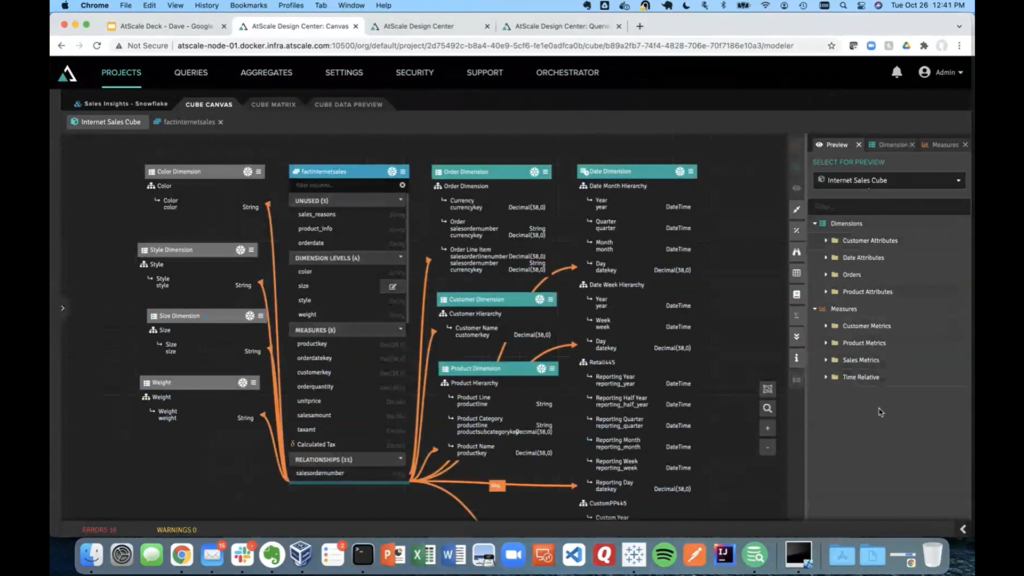Image resolution: width=1024 pixels, height=576 pixels.
Task: Select the Cube Canvas tab
Action: pyautogui.click(x=208, y=104)
